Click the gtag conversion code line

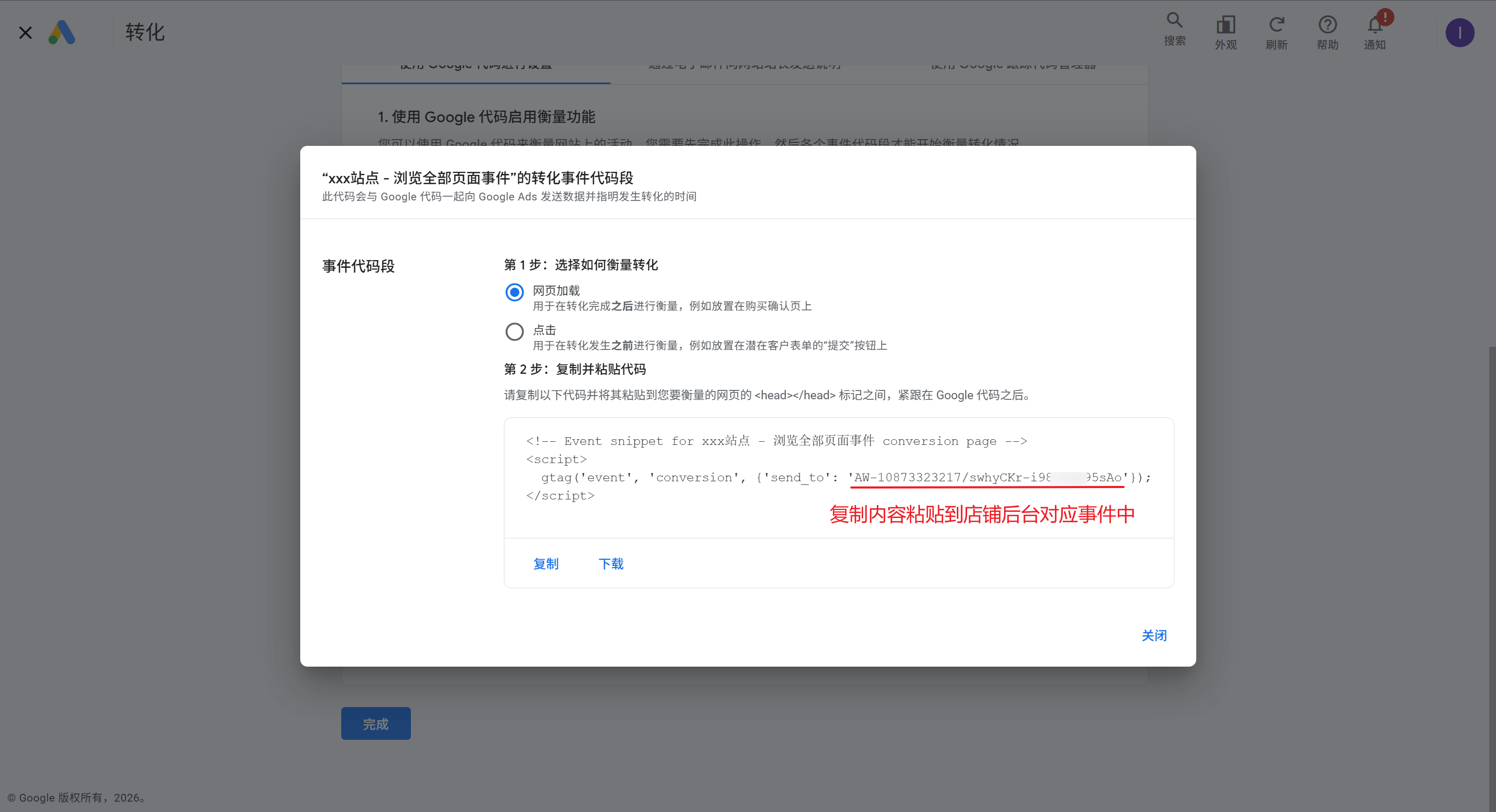pos(846,477)
